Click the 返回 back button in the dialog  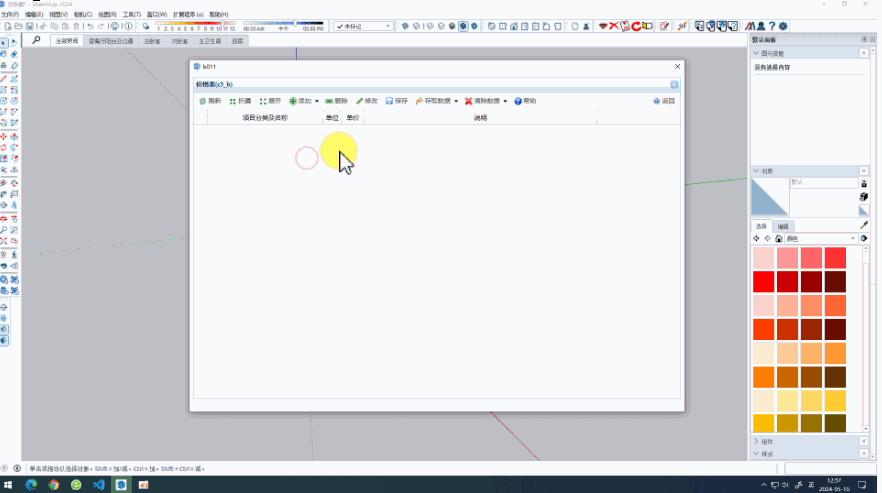click(663, 101)
